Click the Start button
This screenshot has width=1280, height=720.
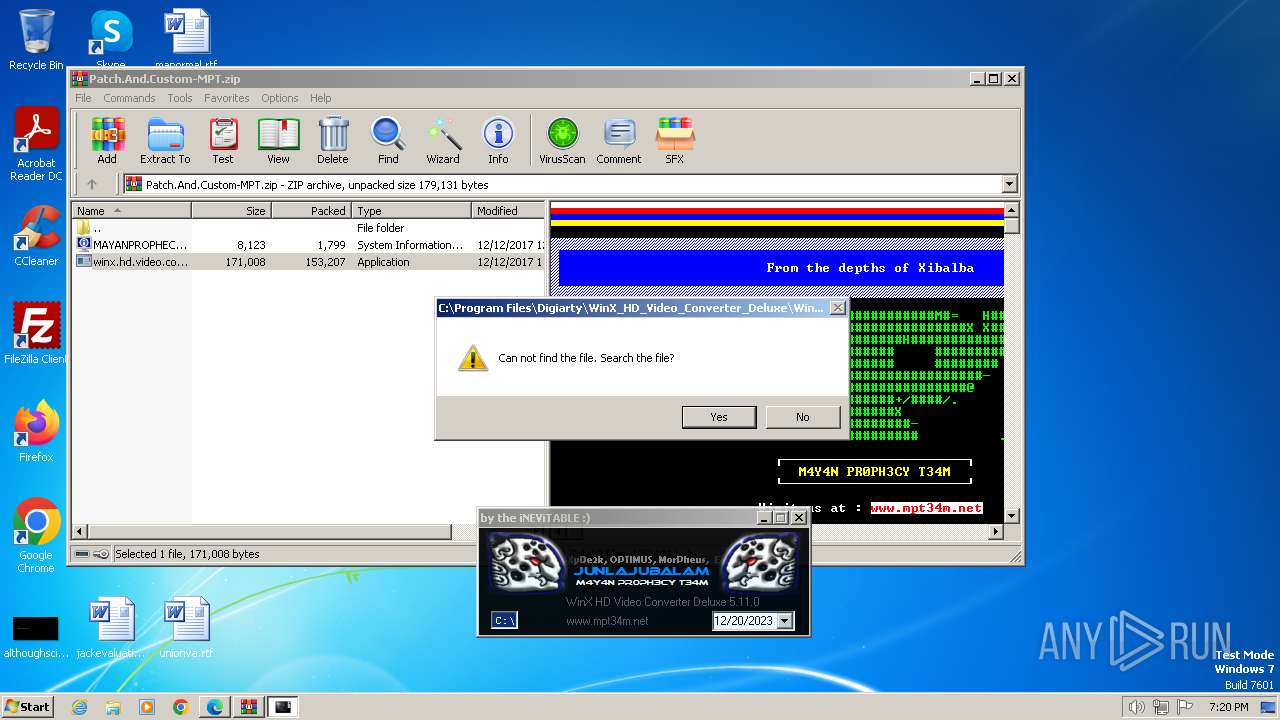(28, 707)
